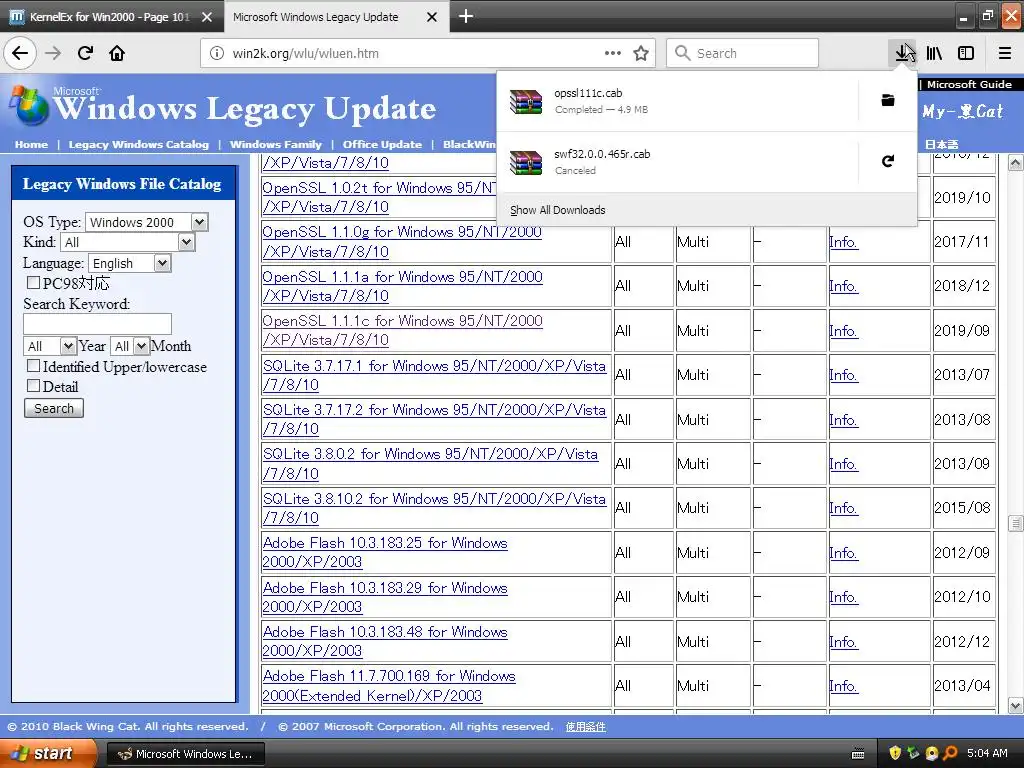Image resolution: width=1024 pixels, height=768 pixels.
Task: Open the Windows Family navigation item
Action: pos(276,144)
